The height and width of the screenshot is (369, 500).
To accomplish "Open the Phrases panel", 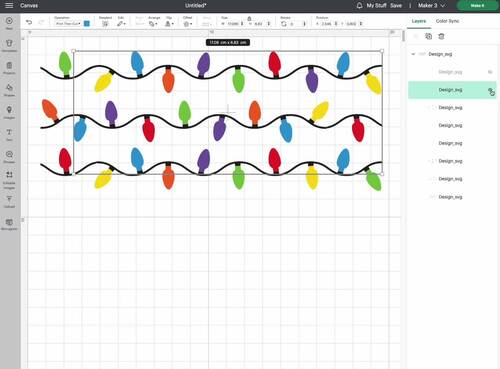I will tap(9, 156).
